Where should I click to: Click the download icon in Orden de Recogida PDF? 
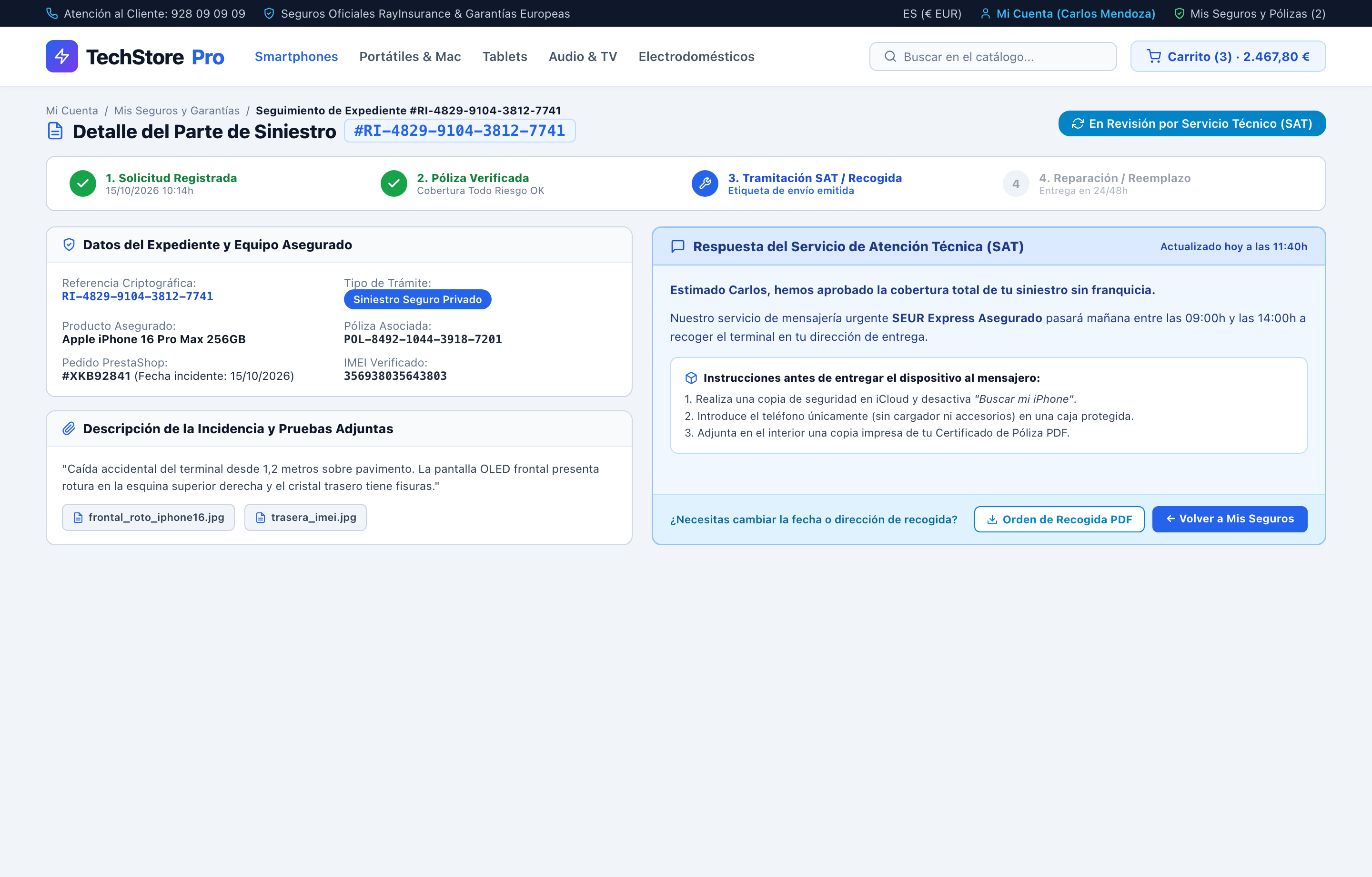(992, 520)
